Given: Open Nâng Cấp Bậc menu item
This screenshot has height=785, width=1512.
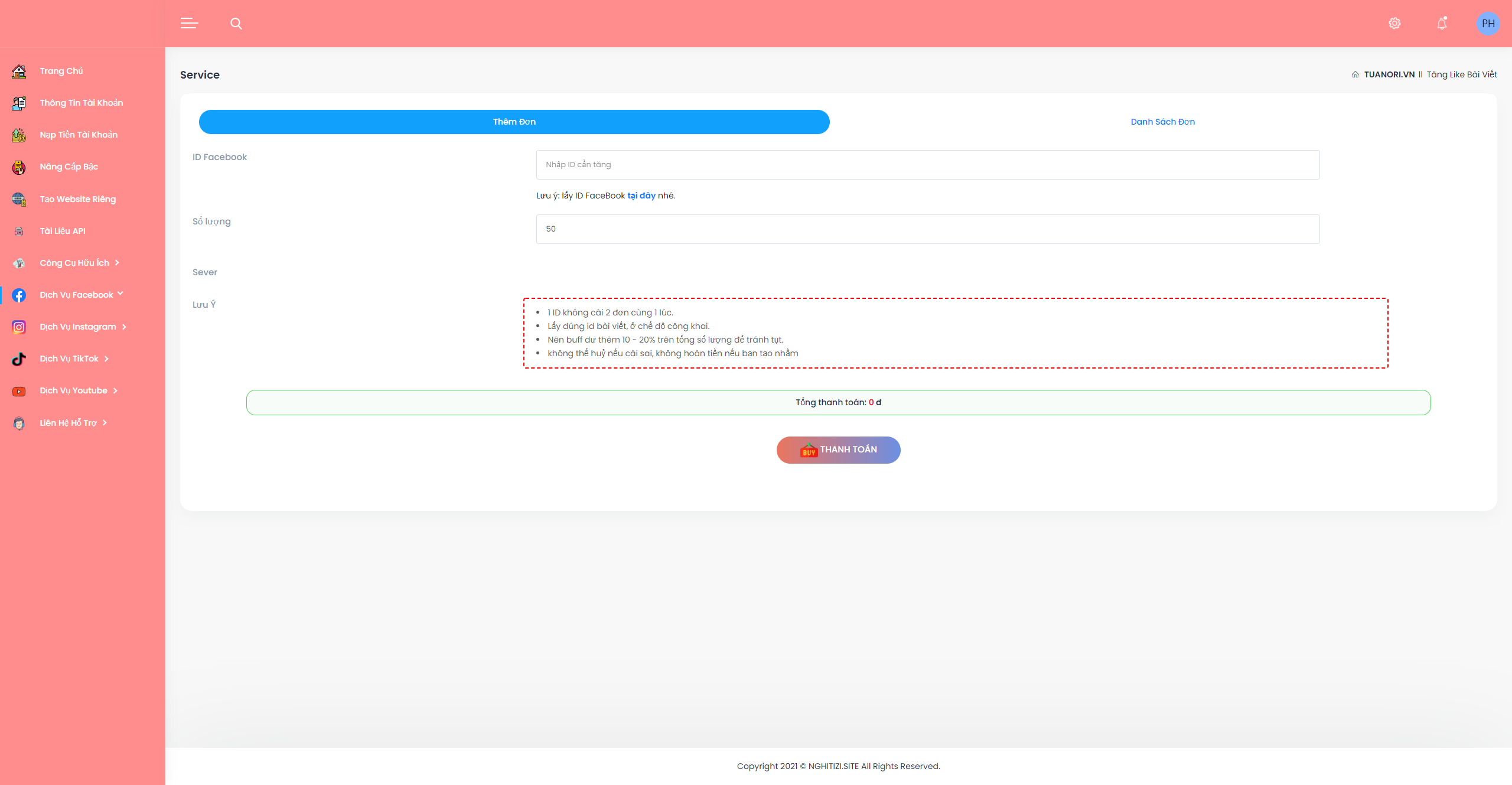Looking at the screenshot, I should [x=69, y=167].
